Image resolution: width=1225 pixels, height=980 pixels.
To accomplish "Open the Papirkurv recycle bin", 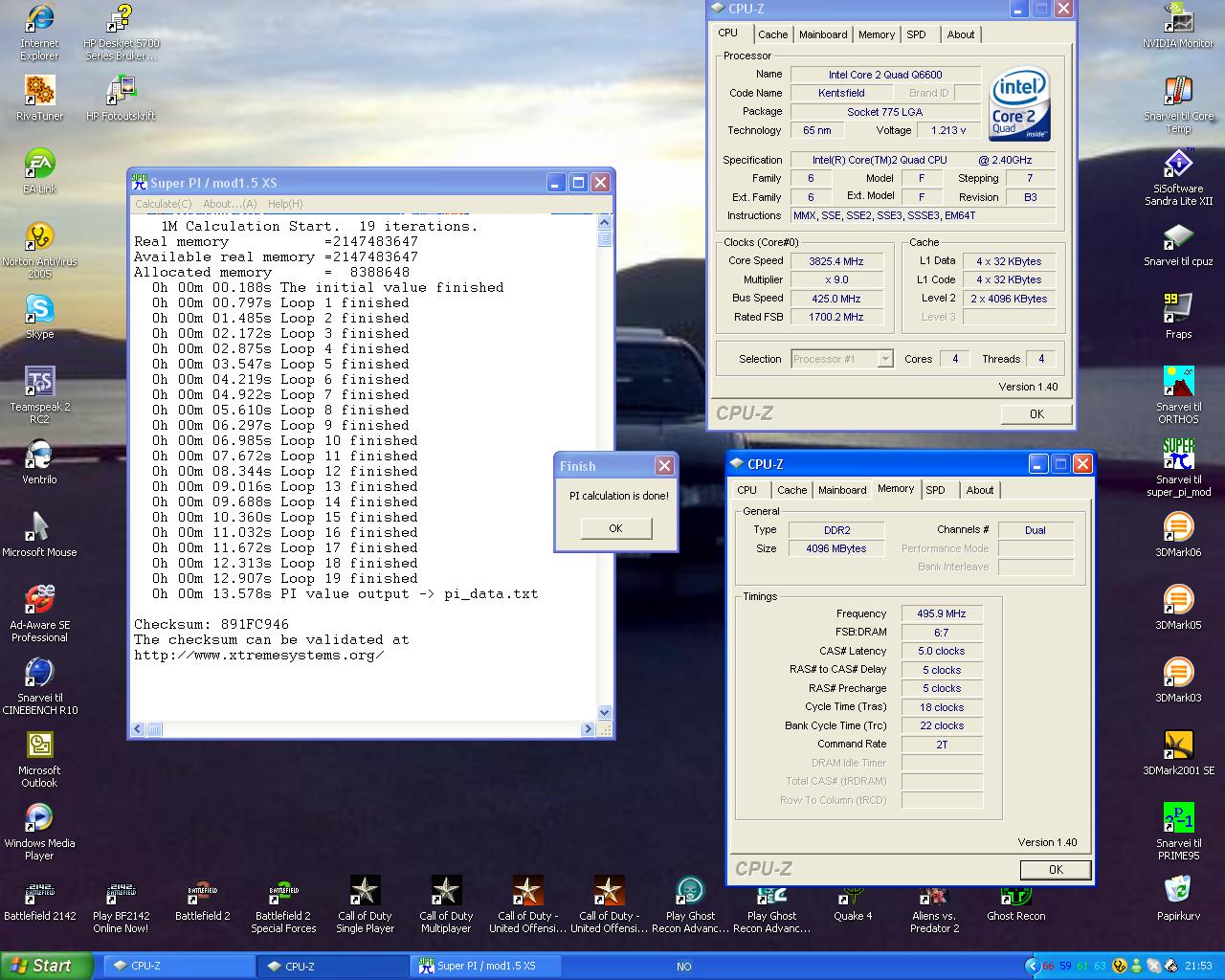I will 1178,898.
